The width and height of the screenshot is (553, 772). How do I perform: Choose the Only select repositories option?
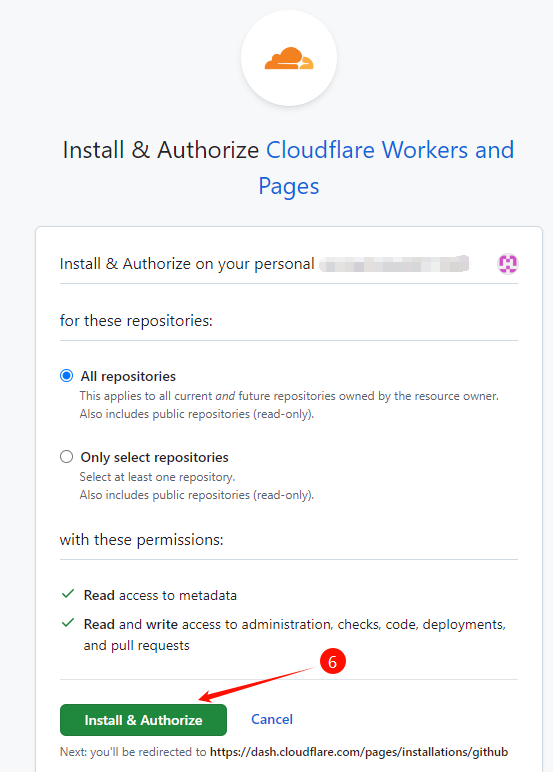click(66, 457)
